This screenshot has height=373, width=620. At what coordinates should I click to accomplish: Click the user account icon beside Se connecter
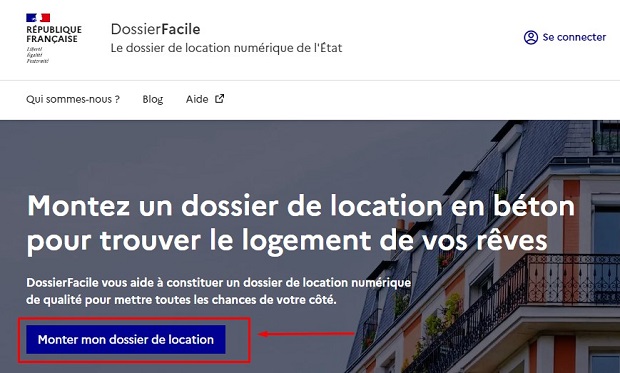[x=531, y=38]
